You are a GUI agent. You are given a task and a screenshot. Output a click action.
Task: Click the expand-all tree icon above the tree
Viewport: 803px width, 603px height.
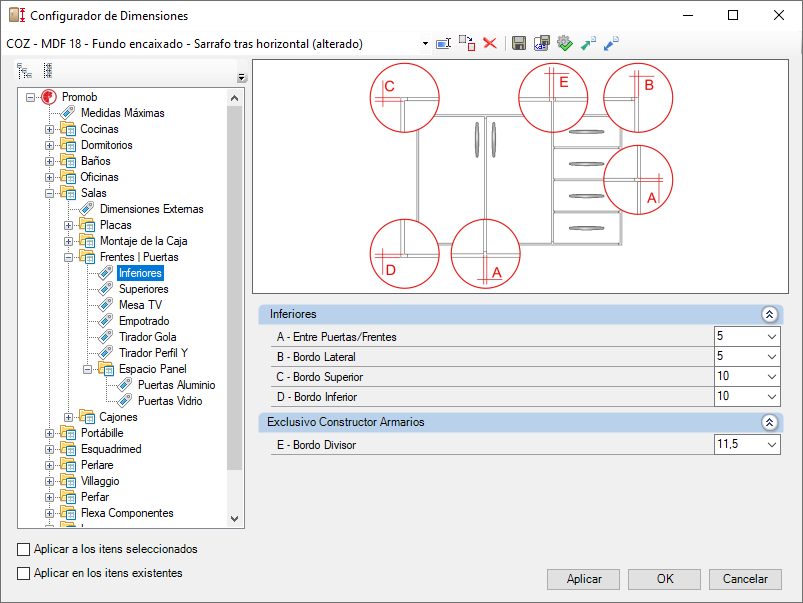pos(25,71)
